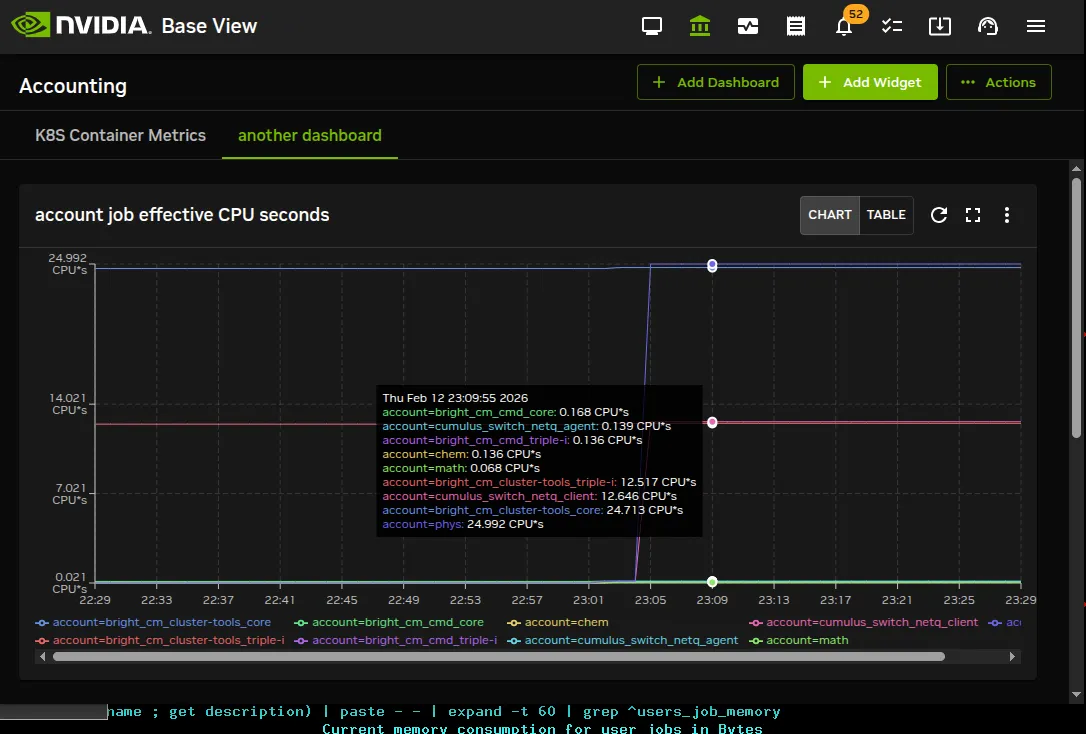Screen dimensions: 1086x734
Task: Select the another dashboard tab
Action: pos(310,136)
